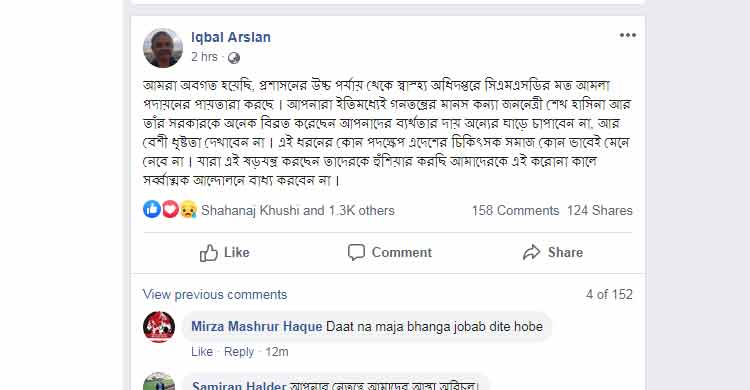Like Mirza Mashrur Haque's comment
750x390 pixels.
202,352
